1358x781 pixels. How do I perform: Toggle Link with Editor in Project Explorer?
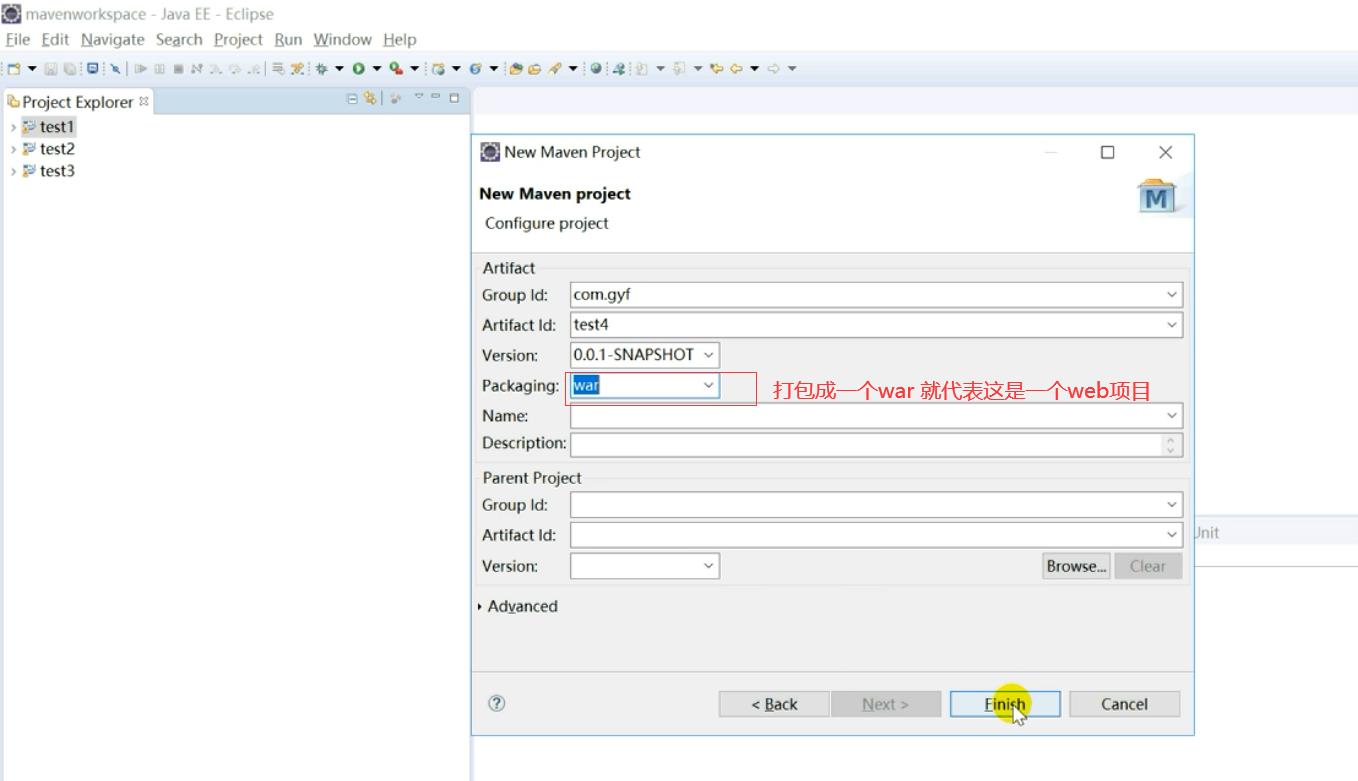click(370, 98)
